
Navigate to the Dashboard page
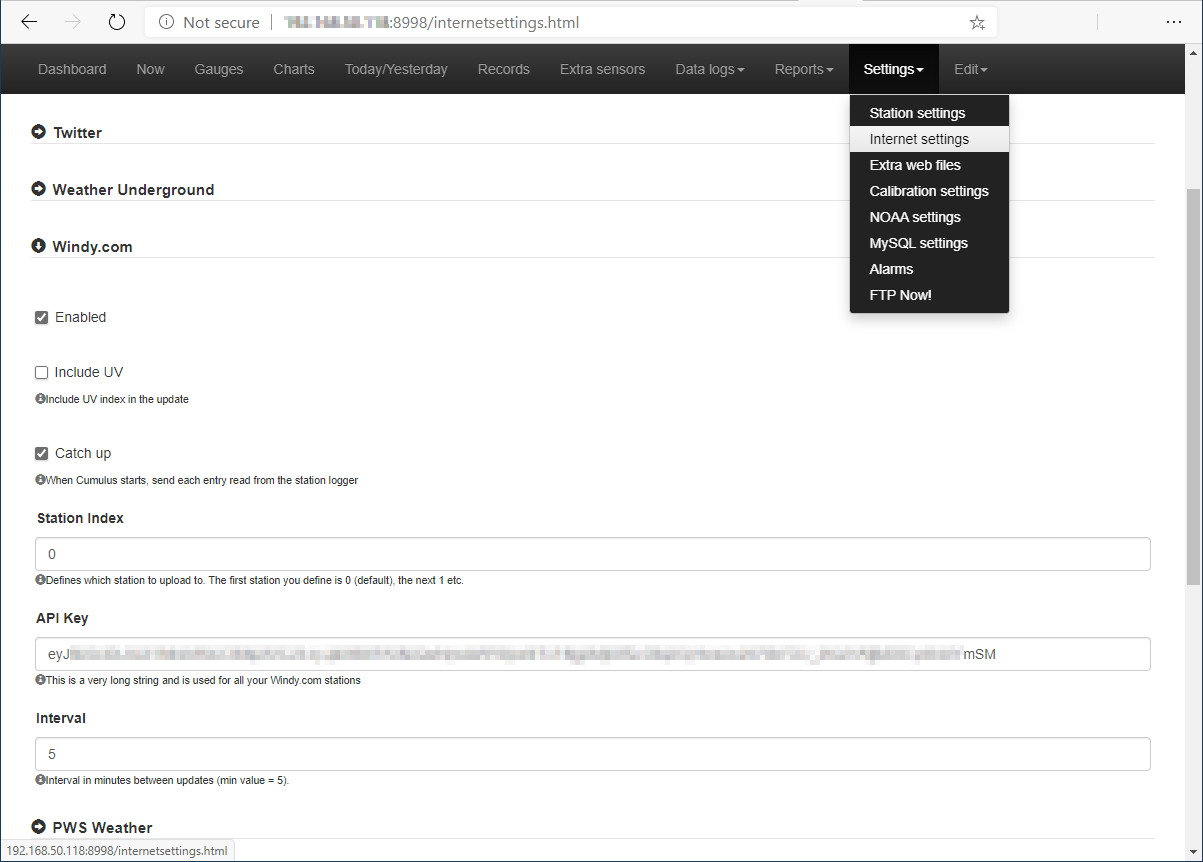(72, 68)
